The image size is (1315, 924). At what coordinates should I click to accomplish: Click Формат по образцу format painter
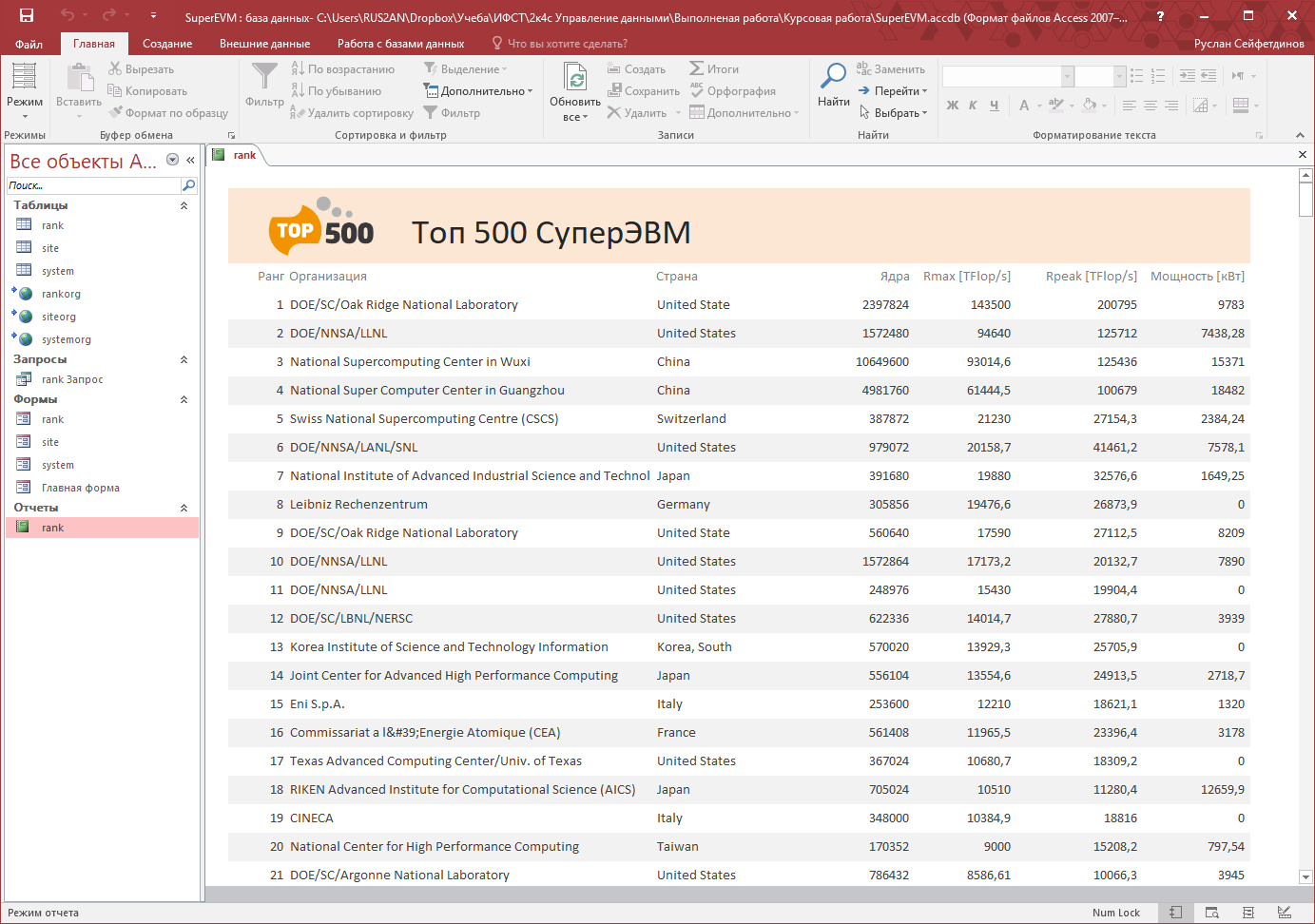tap(167, 113)
